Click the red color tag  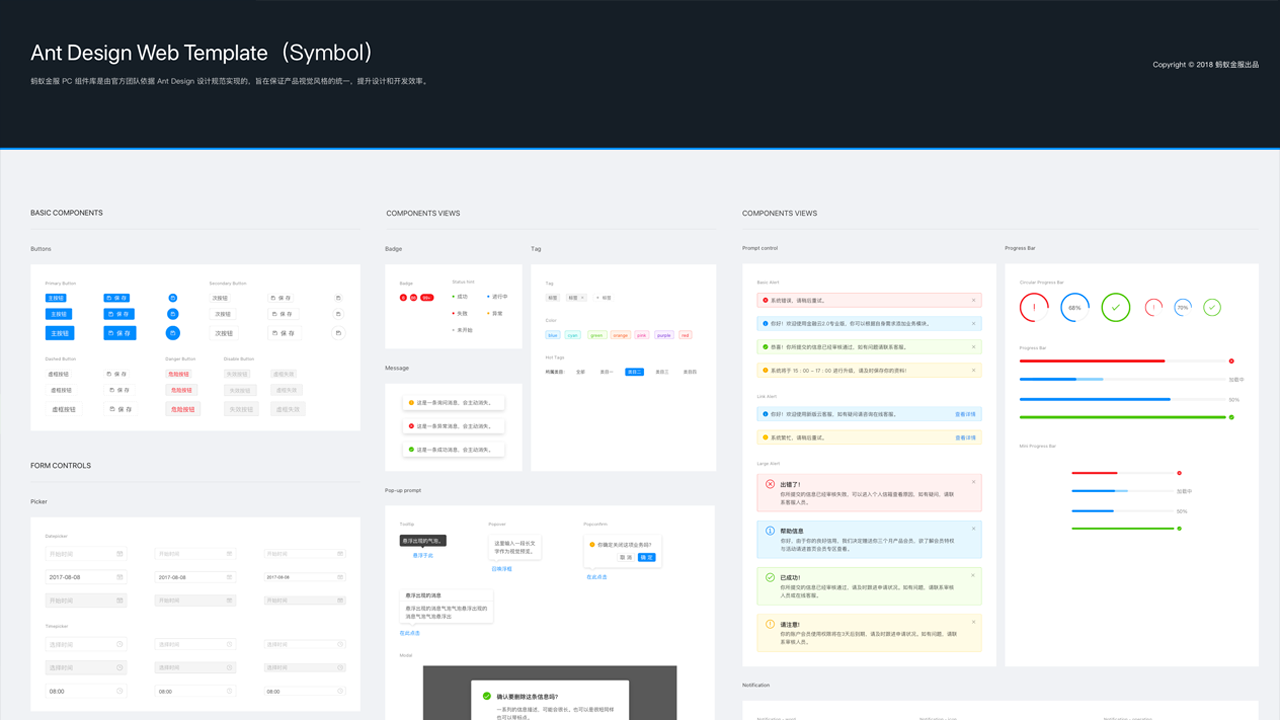pyautogui.click(x=685, y=335)
